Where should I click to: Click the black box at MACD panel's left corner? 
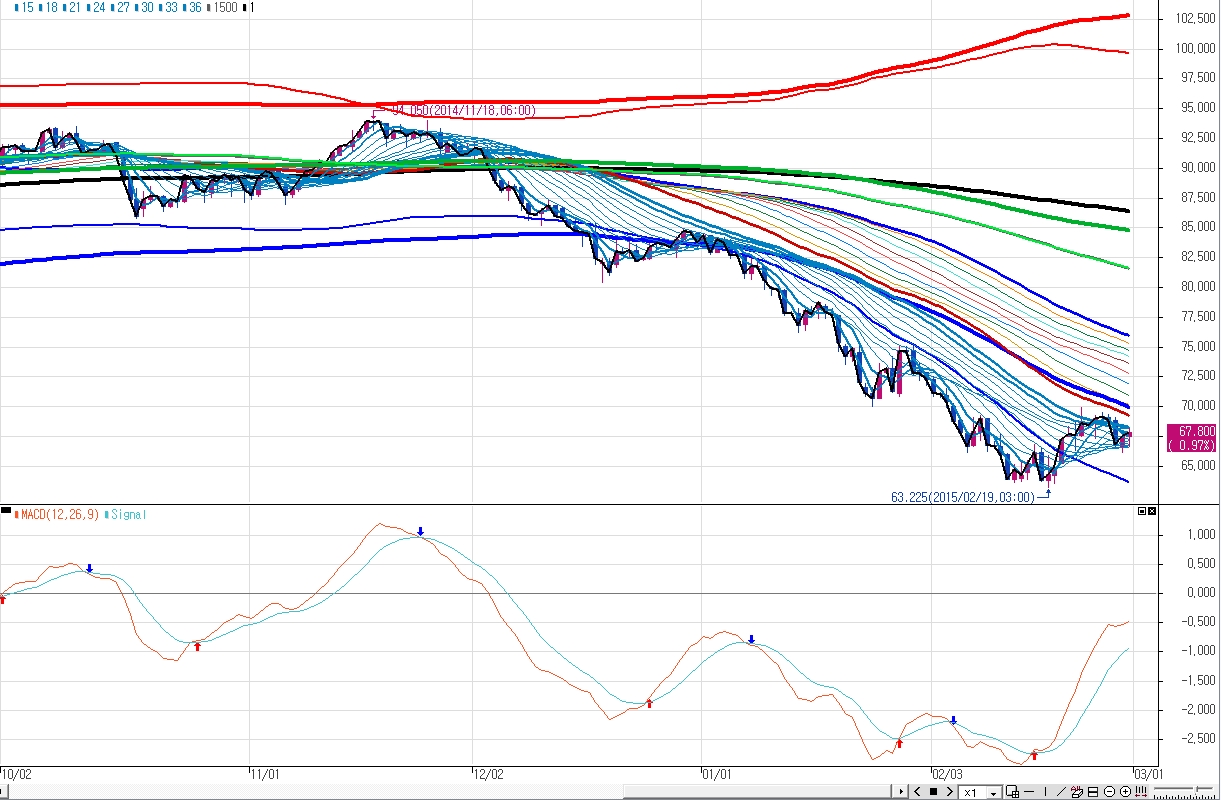(6, 511)
